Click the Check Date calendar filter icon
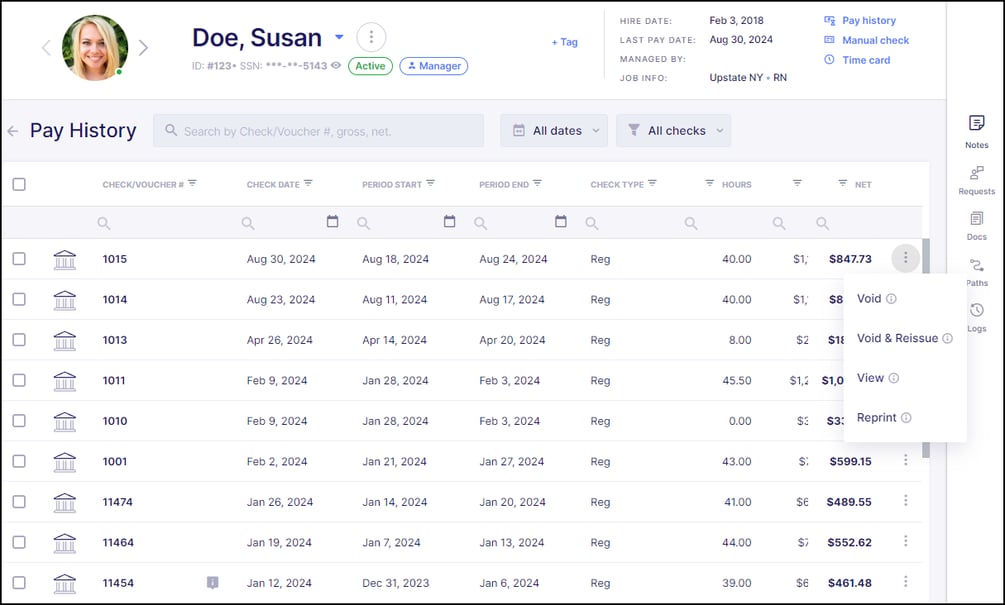This screenshot has height=605, width=1005. coord(333,222)
